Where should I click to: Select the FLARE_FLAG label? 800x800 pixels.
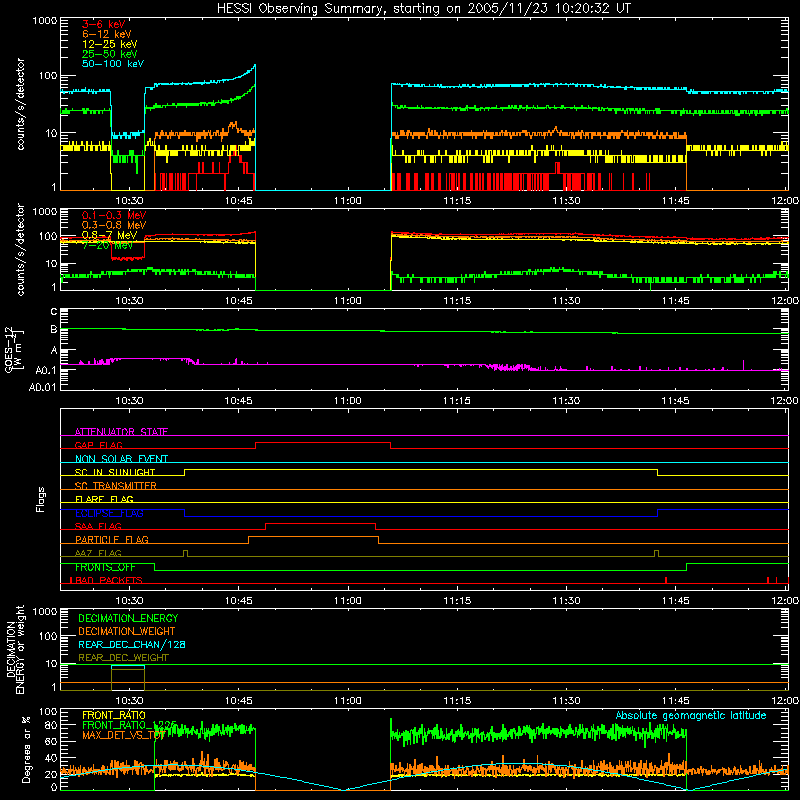[x=104, y=499]
